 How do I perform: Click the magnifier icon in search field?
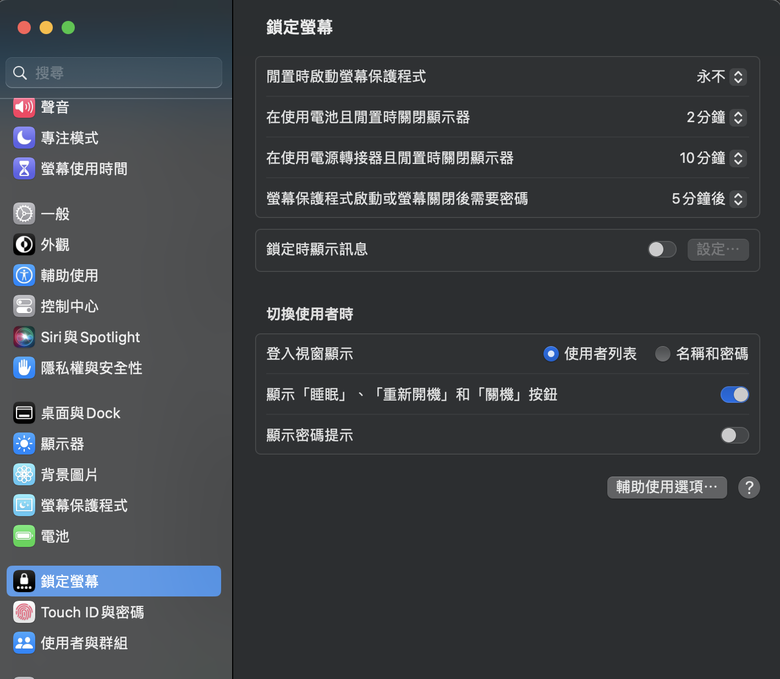pos(20,73)
